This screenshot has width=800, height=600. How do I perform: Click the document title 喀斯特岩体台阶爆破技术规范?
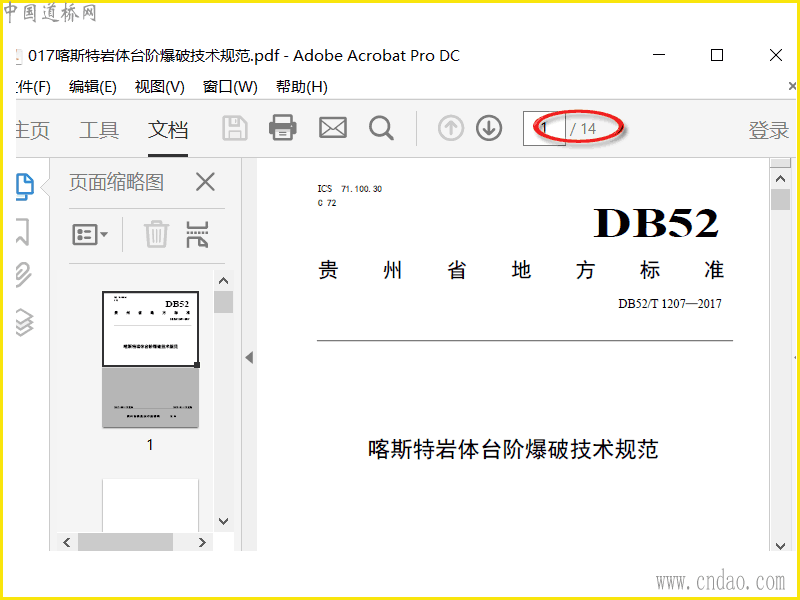513,449
